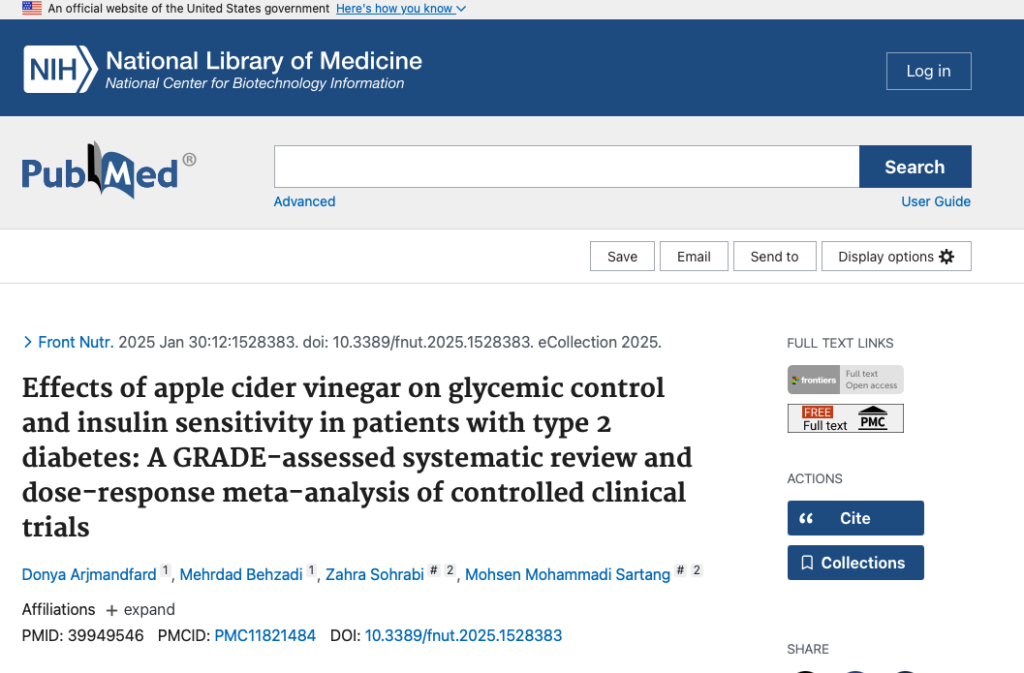
Task: Expand "Here's how you know" dropdown
Action: coord(401,8)
